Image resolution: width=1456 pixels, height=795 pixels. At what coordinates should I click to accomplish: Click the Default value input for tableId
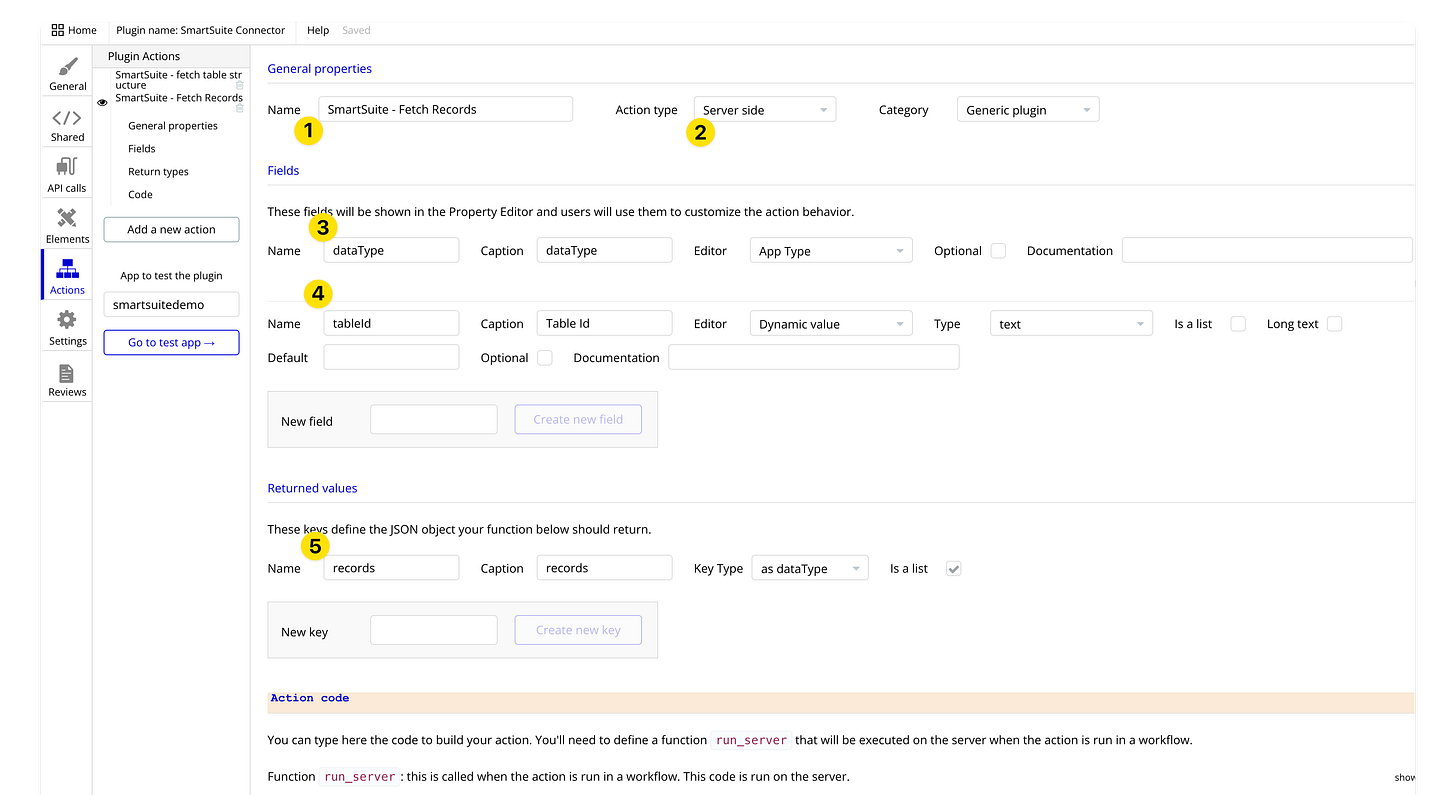tap(391, 357)
